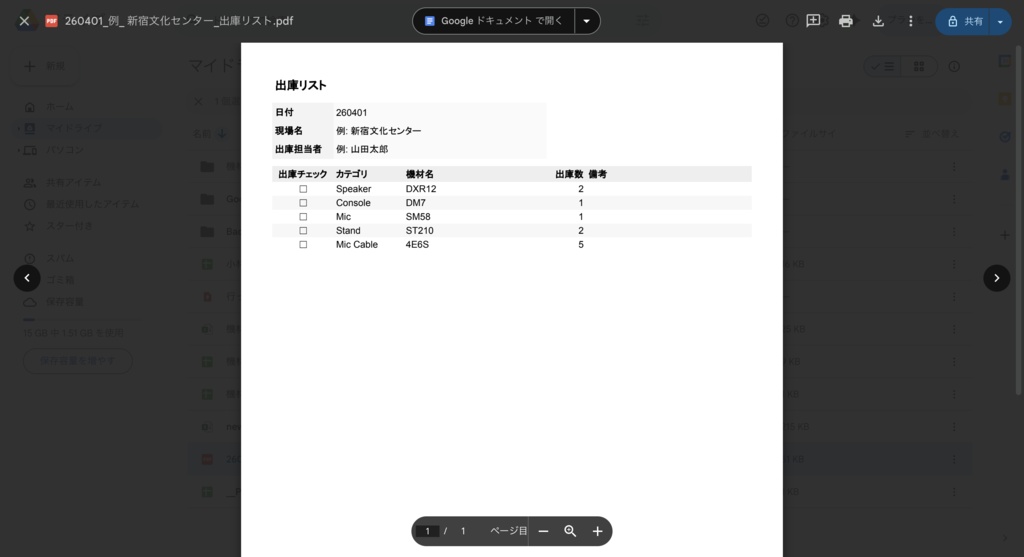Image resolution: width=1024 pixels, height=557 pixels.
Task: Click the DXR12 equipment name
Action: coord(421,189)
